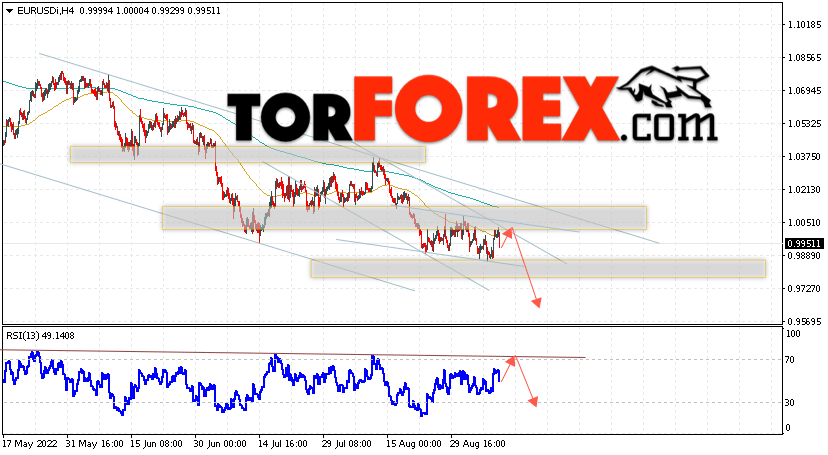Select the lowest gray support zone rectangle
Image resolution: width=828 pixels, height=455 pixels.
tap(538, 269)
